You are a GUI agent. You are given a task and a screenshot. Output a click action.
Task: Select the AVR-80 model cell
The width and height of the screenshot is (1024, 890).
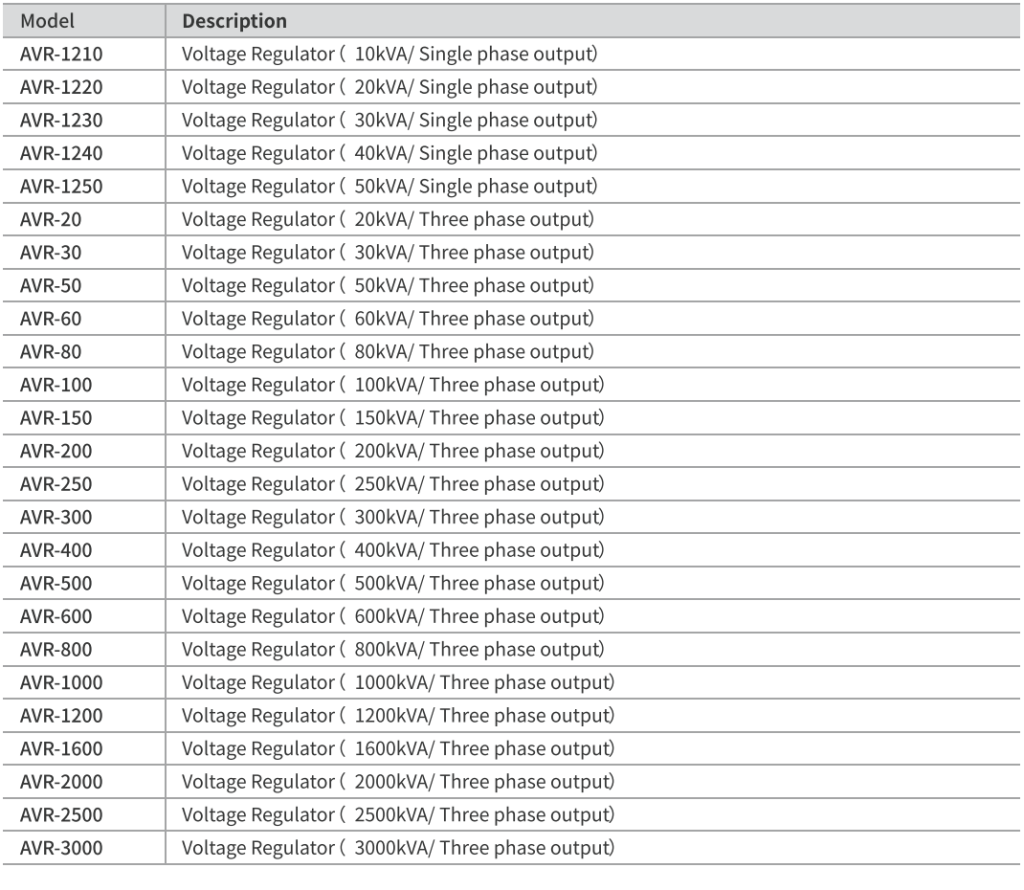click(x=51, y=351)
